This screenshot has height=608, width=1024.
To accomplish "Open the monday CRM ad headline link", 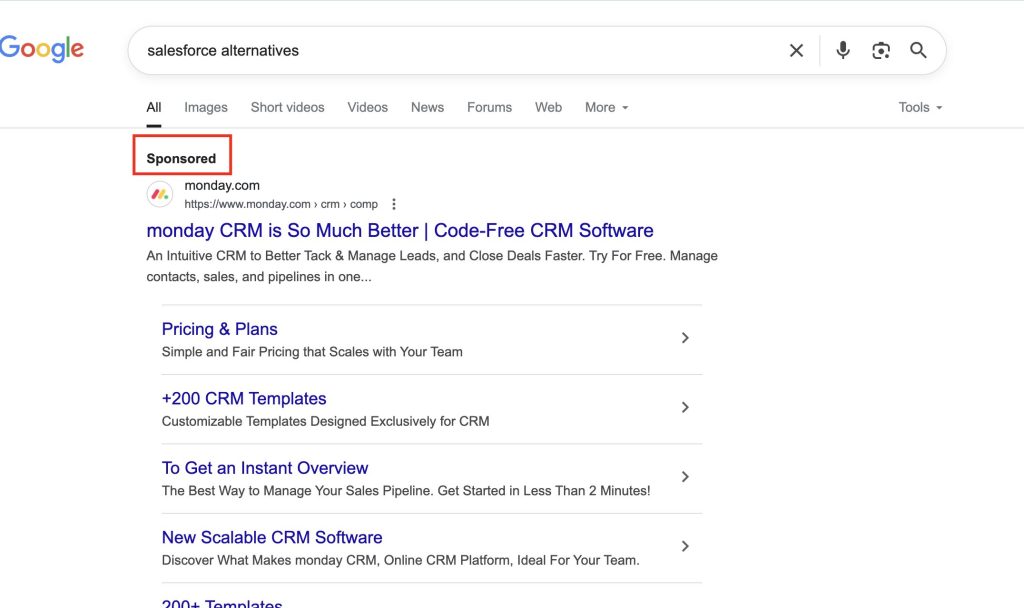I will click(399, 230).
